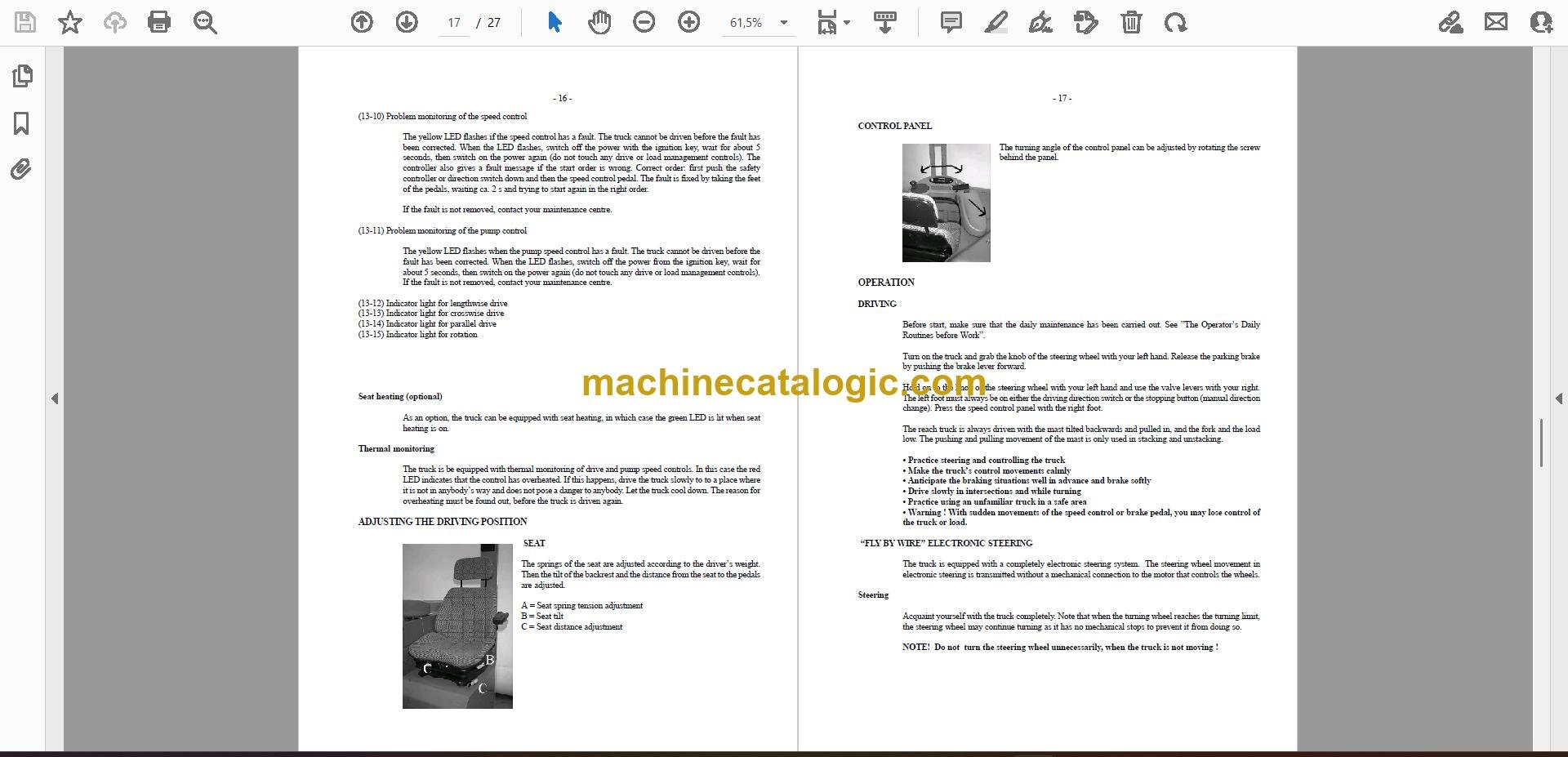Click the "FLY BY WIRE" ELECTRONIC STEERING heading
Image resolution: width=1568 pixels, height=757 pixels.
[947, 543]
